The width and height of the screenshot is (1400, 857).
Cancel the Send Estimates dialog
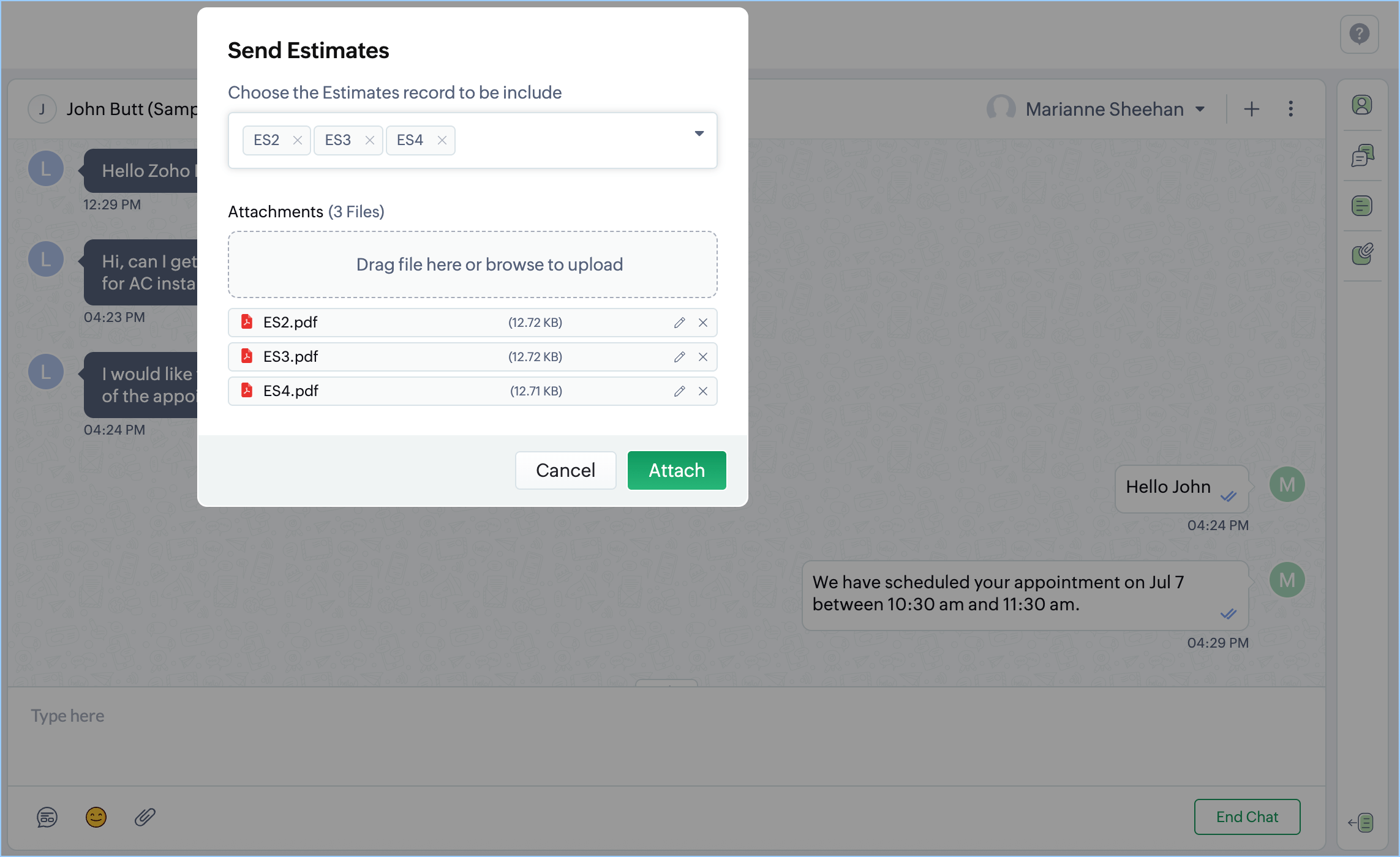pyautogui.click(x=565, y=470)
